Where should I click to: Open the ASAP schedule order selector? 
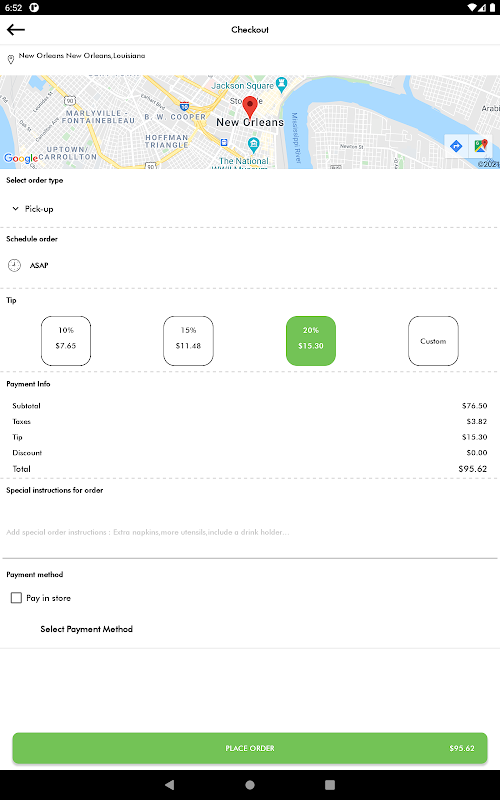[29, 265]
